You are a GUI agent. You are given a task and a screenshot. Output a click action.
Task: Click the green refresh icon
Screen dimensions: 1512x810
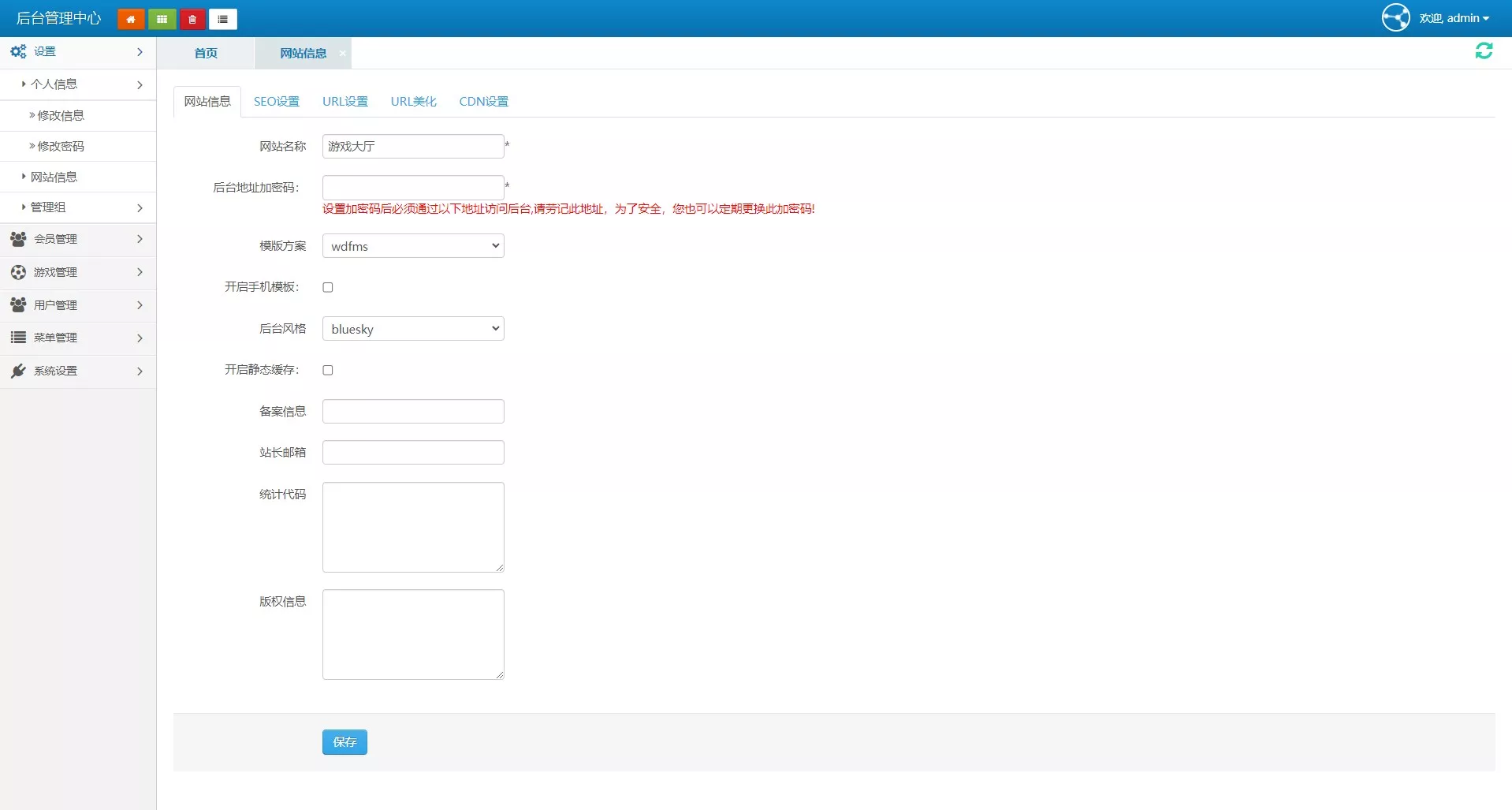click(x=1484, y=51)
